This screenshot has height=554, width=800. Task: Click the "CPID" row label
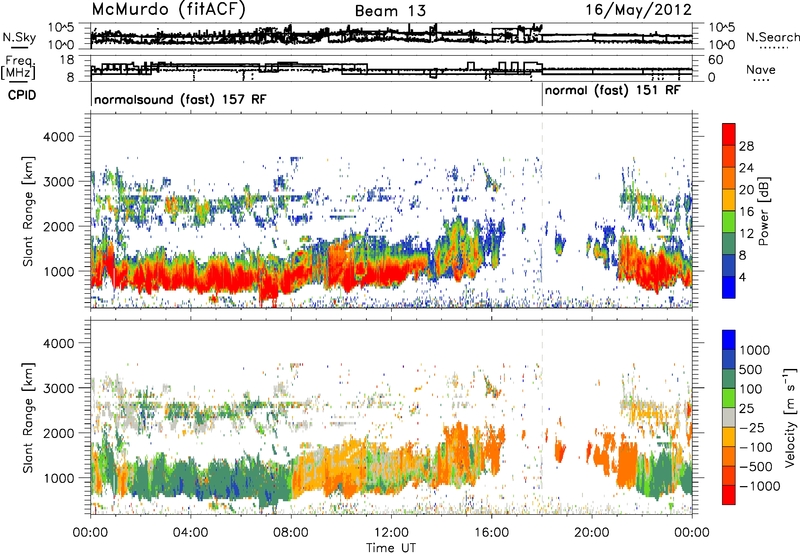coord(22,95)
